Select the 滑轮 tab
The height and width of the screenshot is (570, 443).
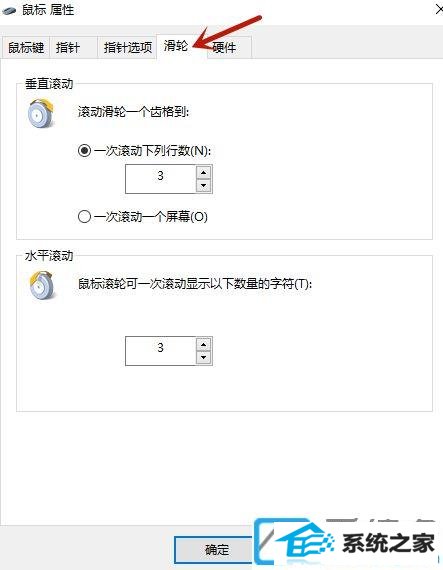pos(176,46)
